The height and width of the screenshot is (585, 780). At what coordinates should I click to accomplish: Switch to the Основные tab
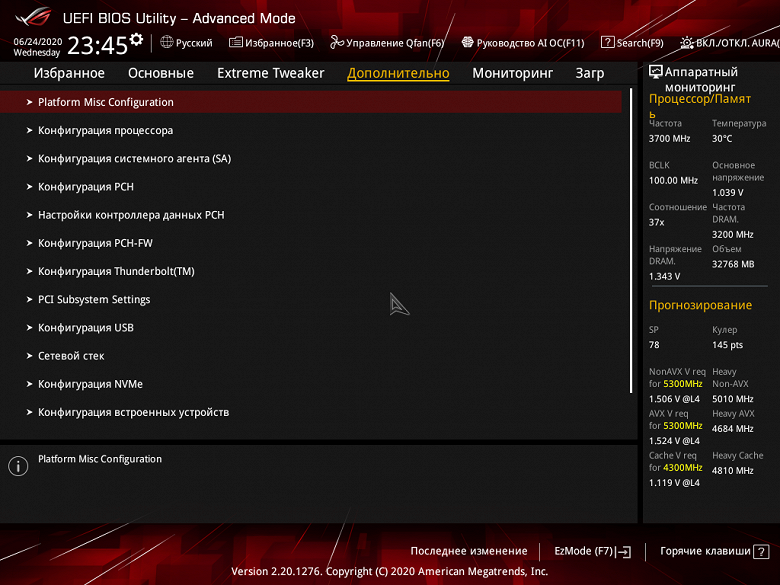(161, 73)
